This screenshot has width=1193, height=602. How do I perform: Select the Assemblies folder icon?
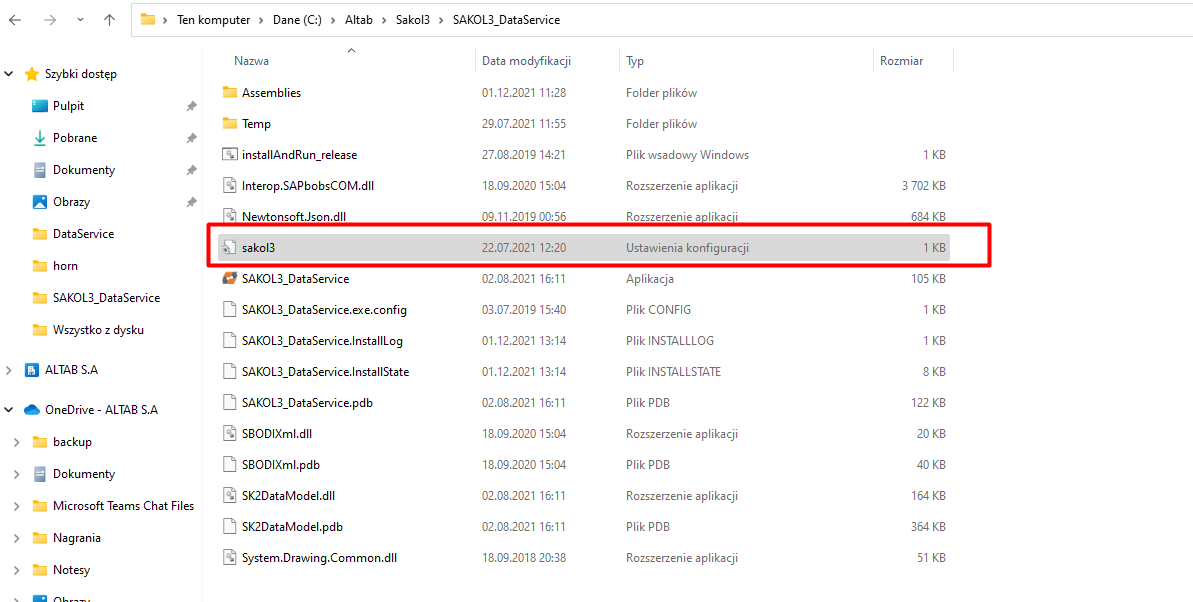(x=230, y=92)
